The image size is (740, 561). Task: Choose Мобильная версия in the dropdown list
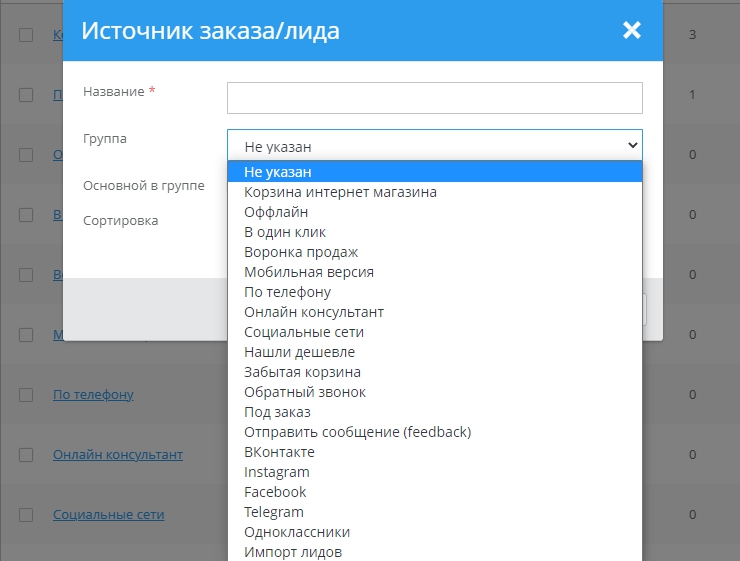pyautogui.click(x=309, y=272)
